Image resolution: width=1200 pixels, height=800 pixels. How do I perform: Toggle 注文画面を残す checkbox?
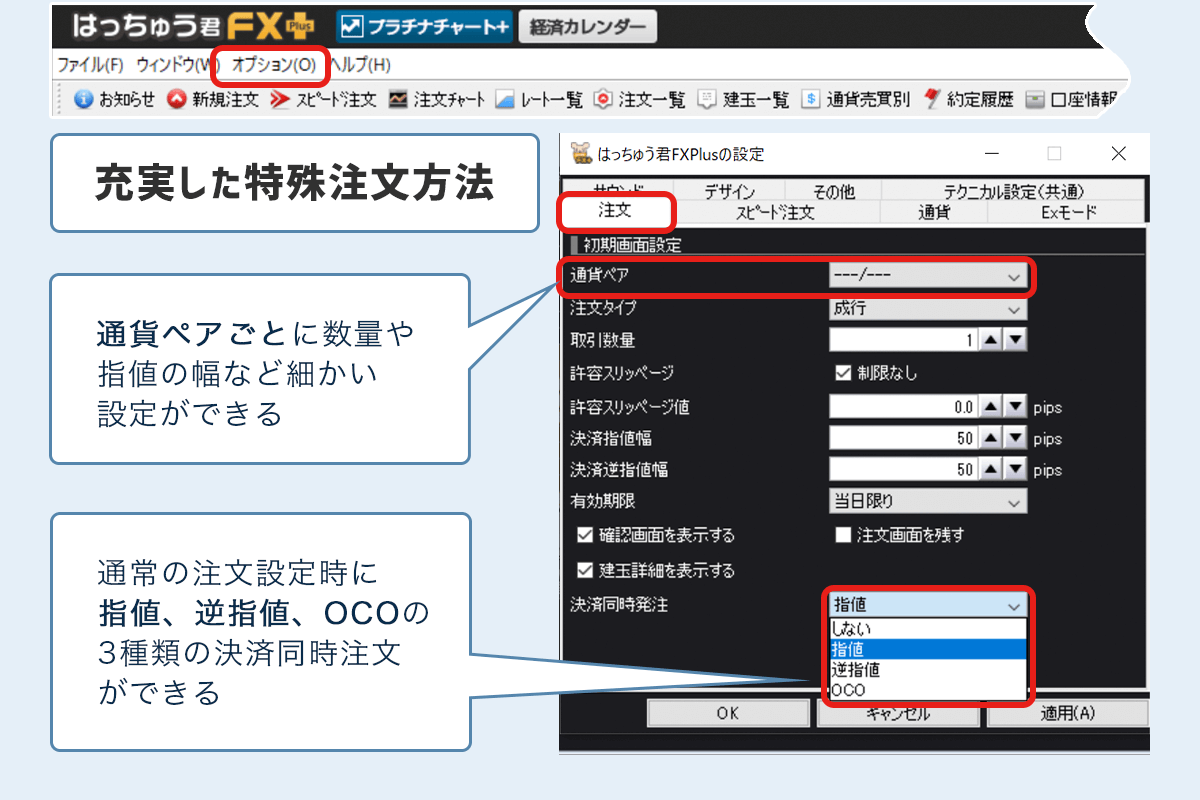click(x=842, y=535)
